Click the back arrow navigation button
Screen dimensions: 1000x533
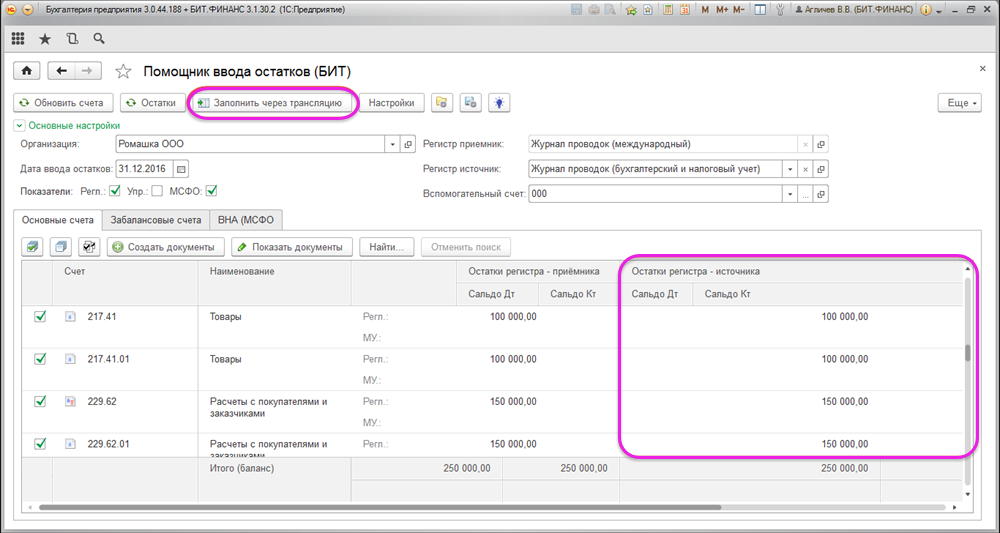click(62, 71)
